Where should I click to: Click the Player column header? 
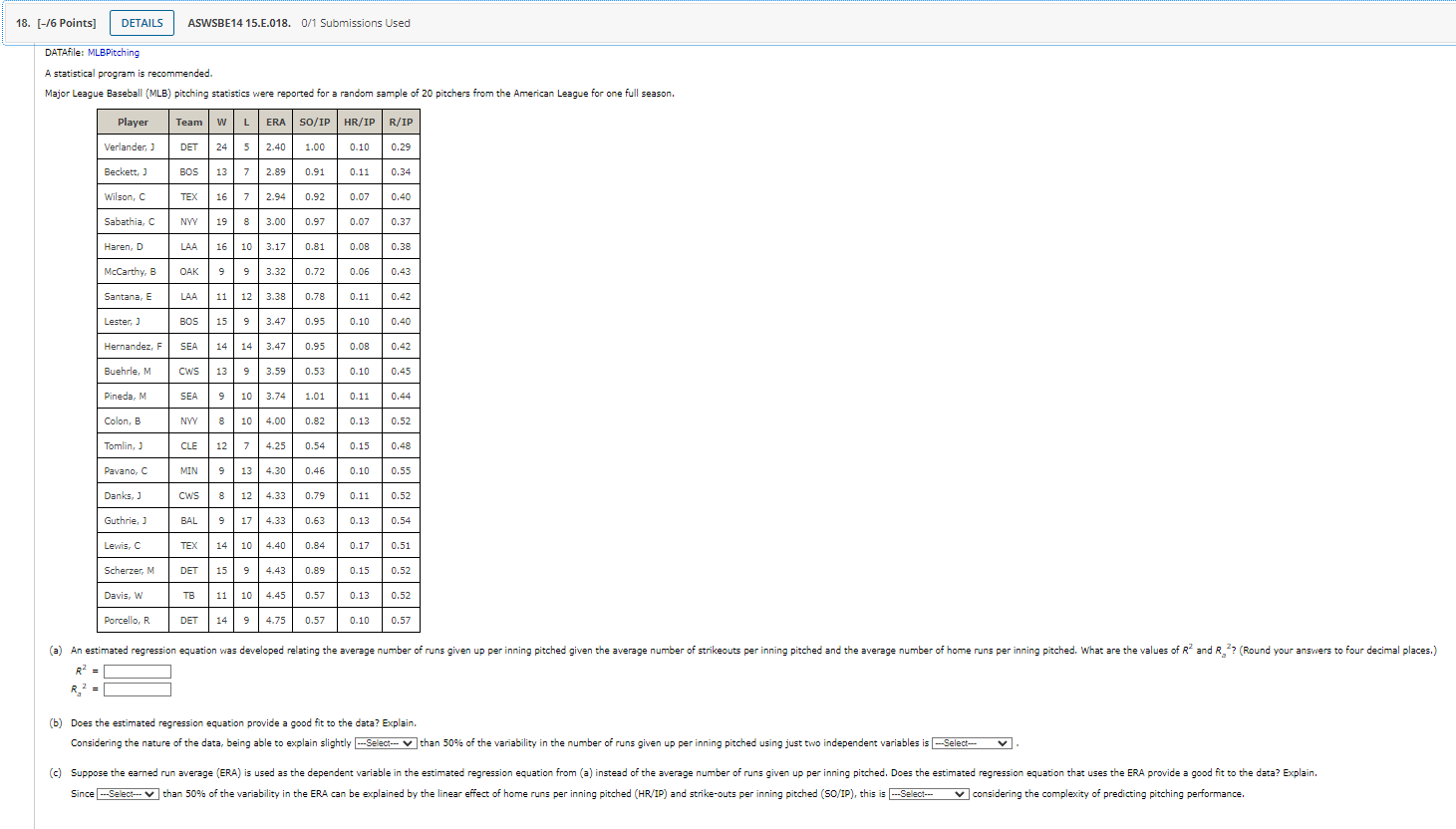coord(133,122)
